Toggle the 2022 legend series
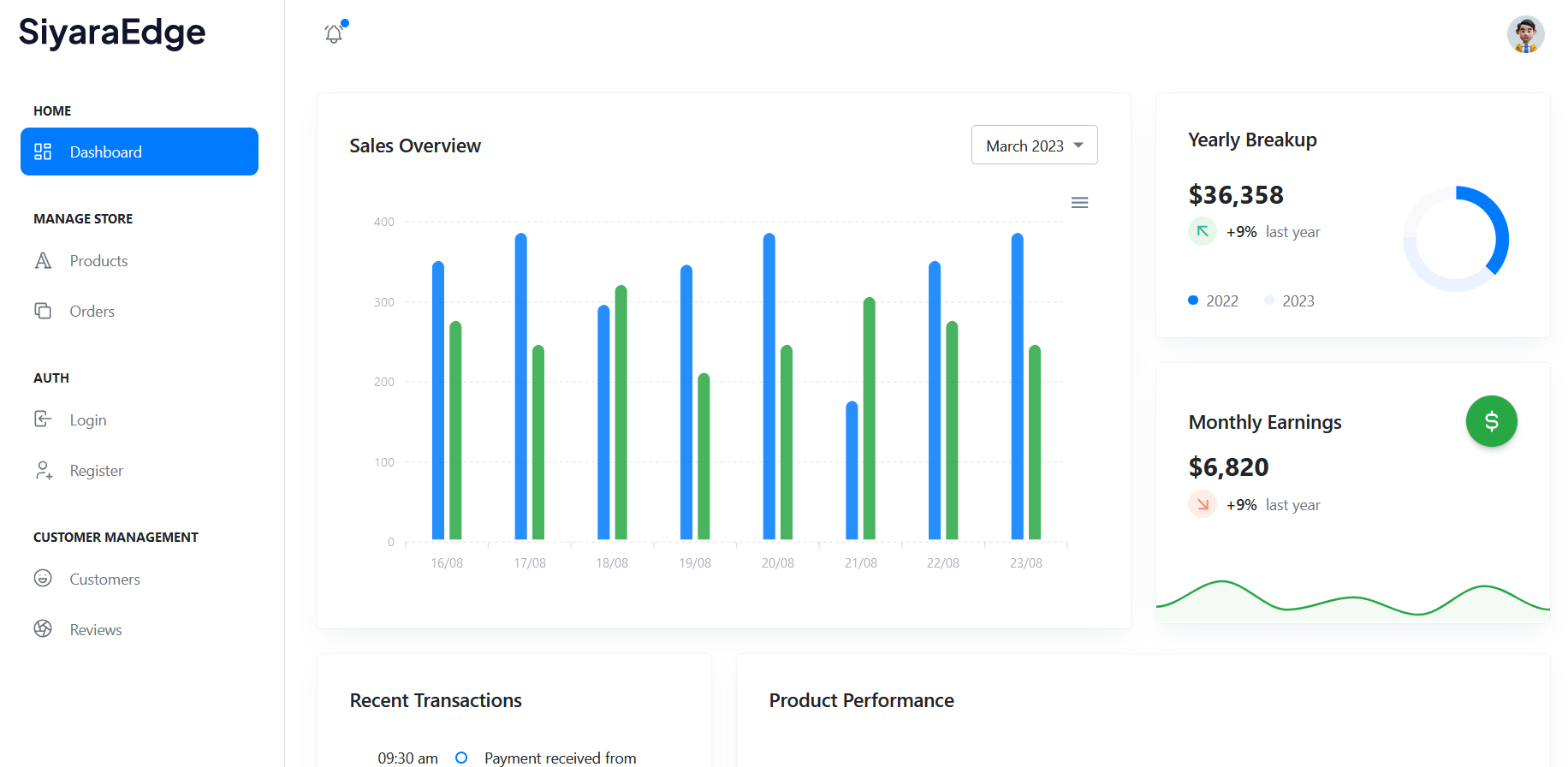Image resolution: width=1568 pixels, height=767 pixels. click(x=1213, y=301)
